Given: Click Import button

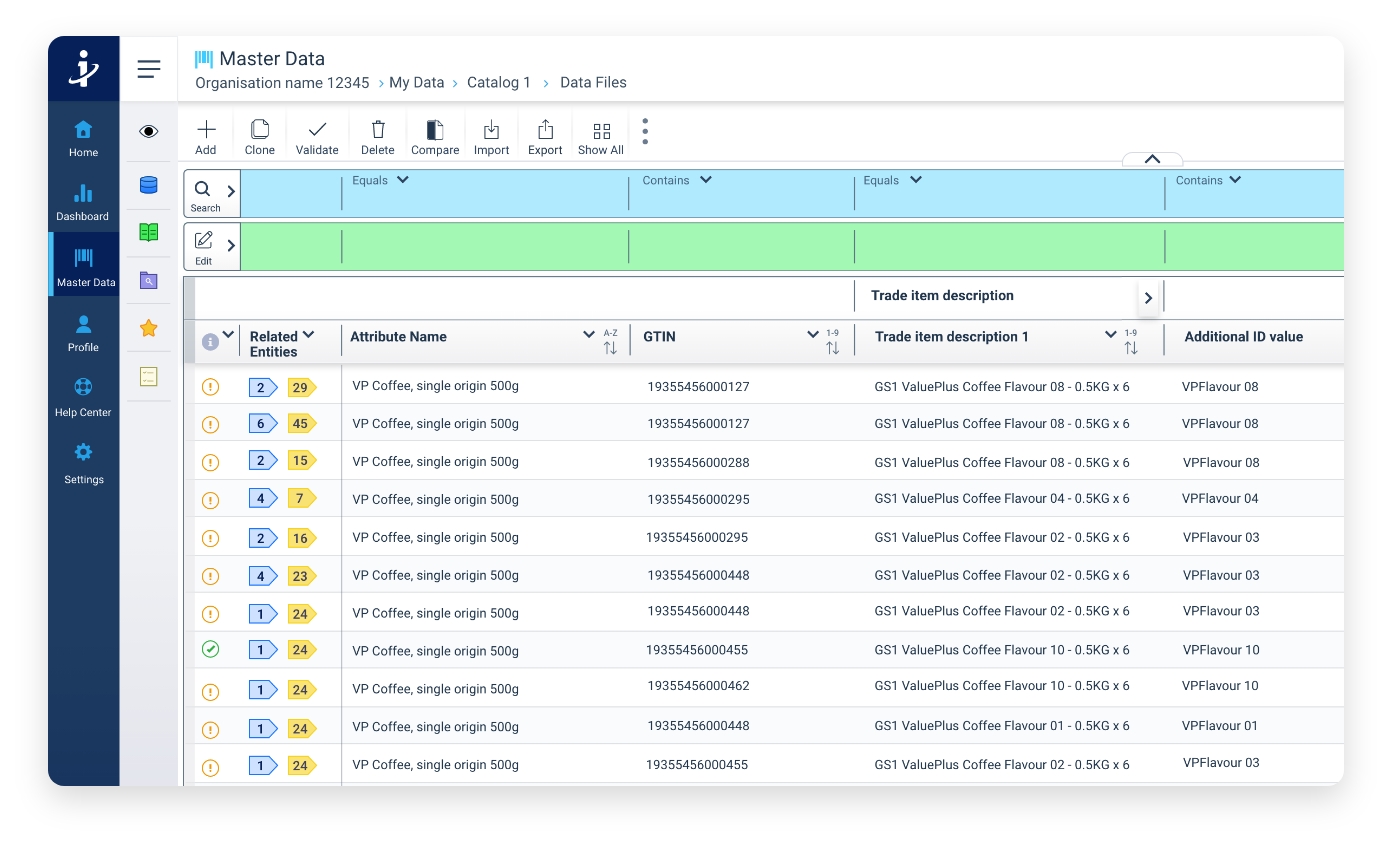Looking at the screenshot, I should [491, 138].
